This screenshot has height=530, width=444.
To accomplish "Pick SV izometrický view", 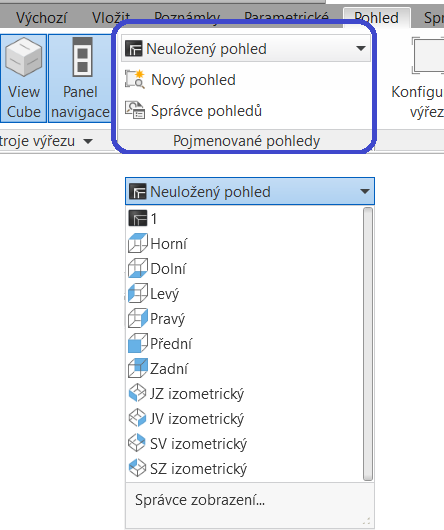I will pos(244,443).
